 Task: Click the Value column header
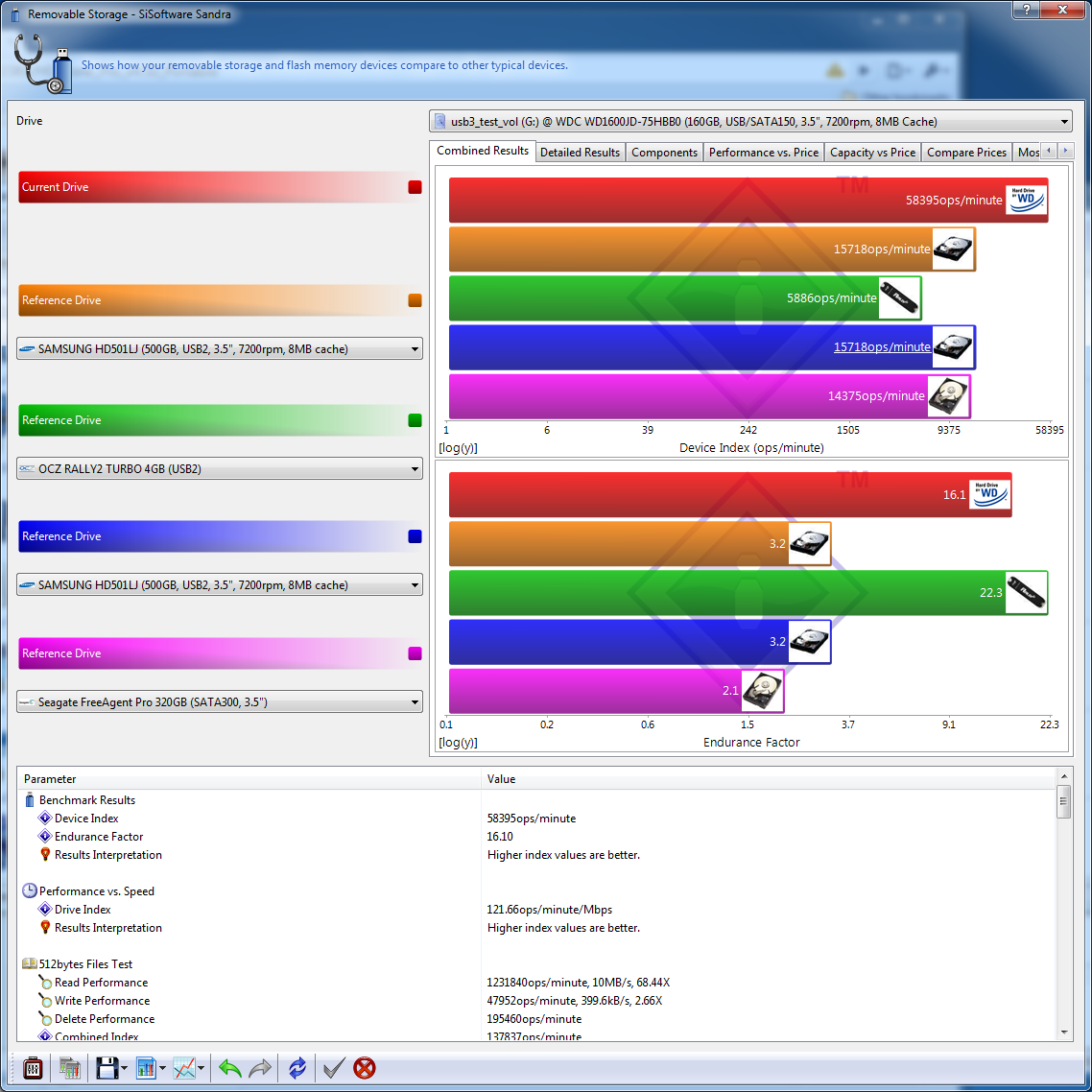click(769, 778)
